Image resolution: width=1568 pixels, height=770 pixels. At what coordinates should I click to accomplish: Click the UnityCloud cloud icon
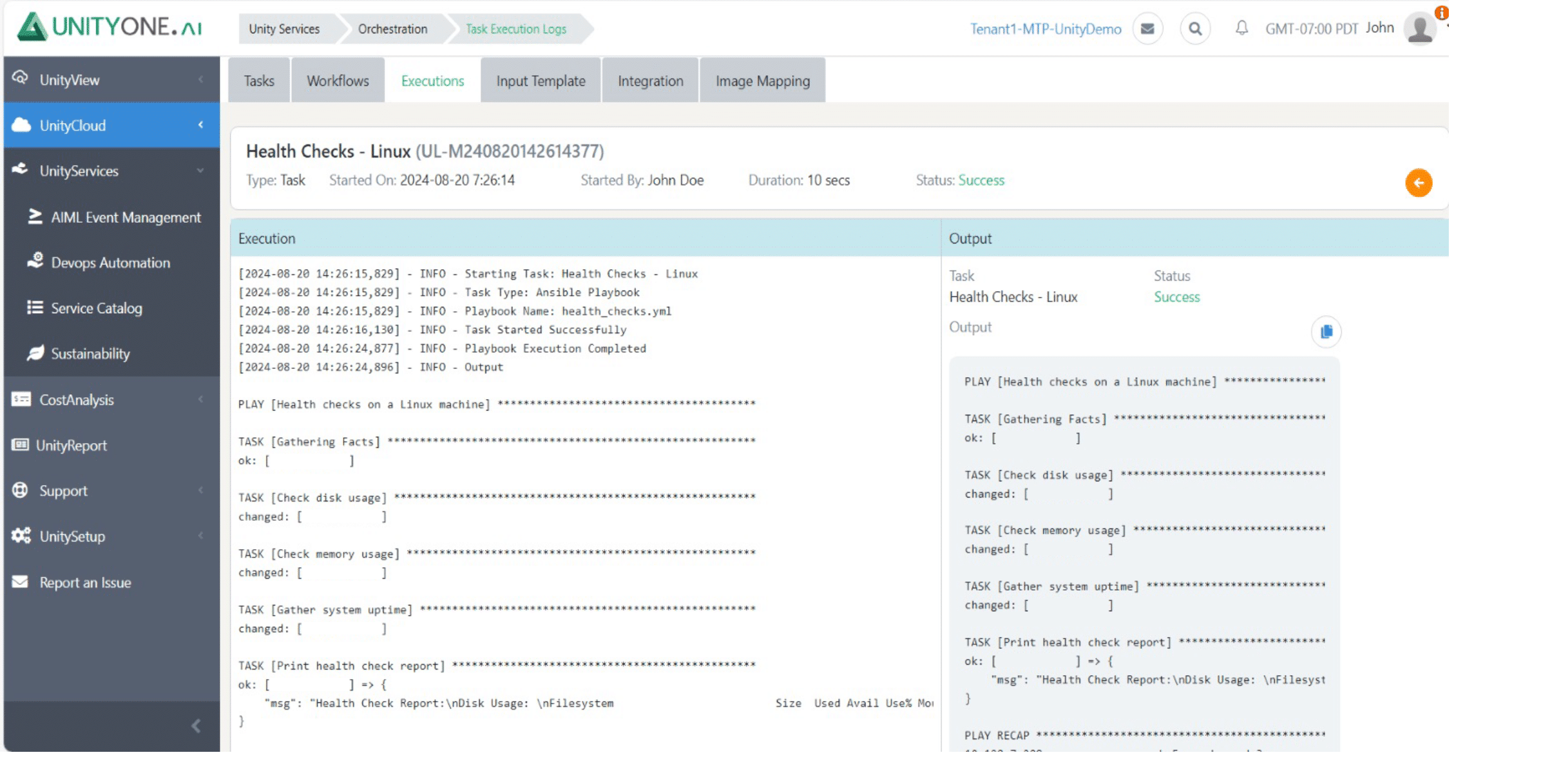point(21,125)
